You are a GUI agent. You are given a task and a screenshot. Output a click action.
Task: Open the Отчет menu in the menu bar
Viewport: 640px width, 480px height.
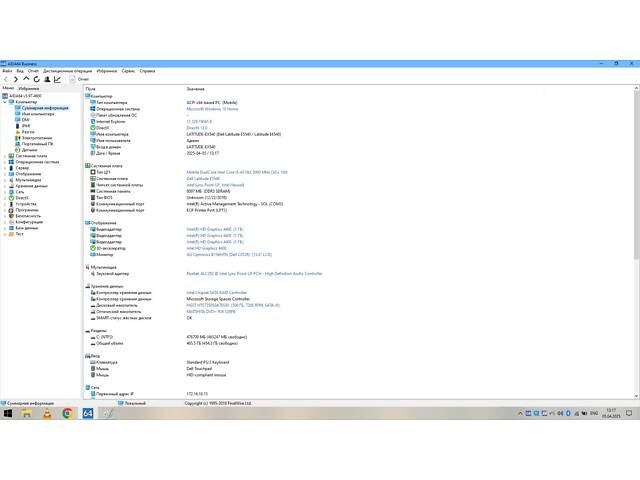(33, 71)
